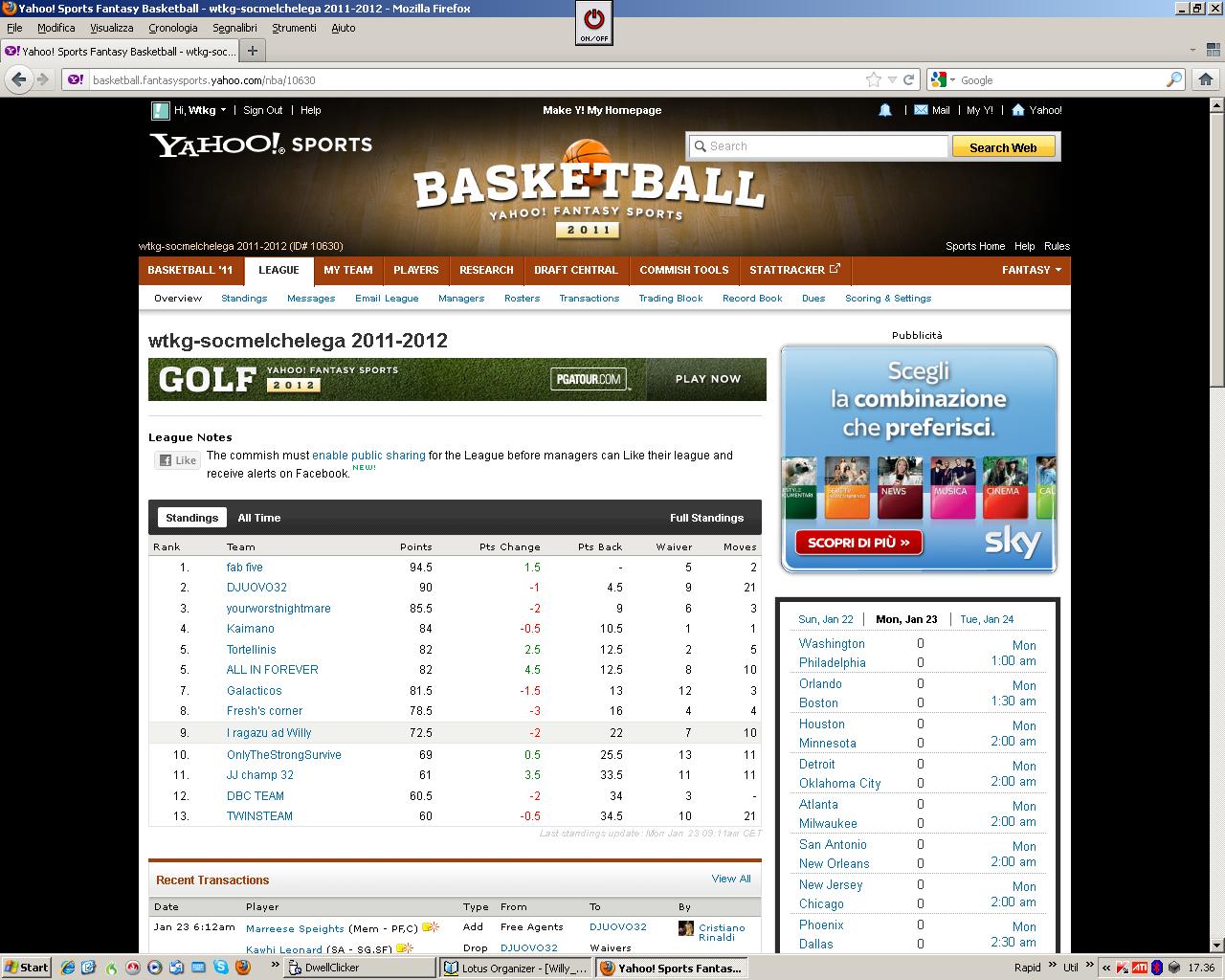This screenshot has height=980, width=1225.
Task: Click the Facebook Like button
Action: (177, 460)
